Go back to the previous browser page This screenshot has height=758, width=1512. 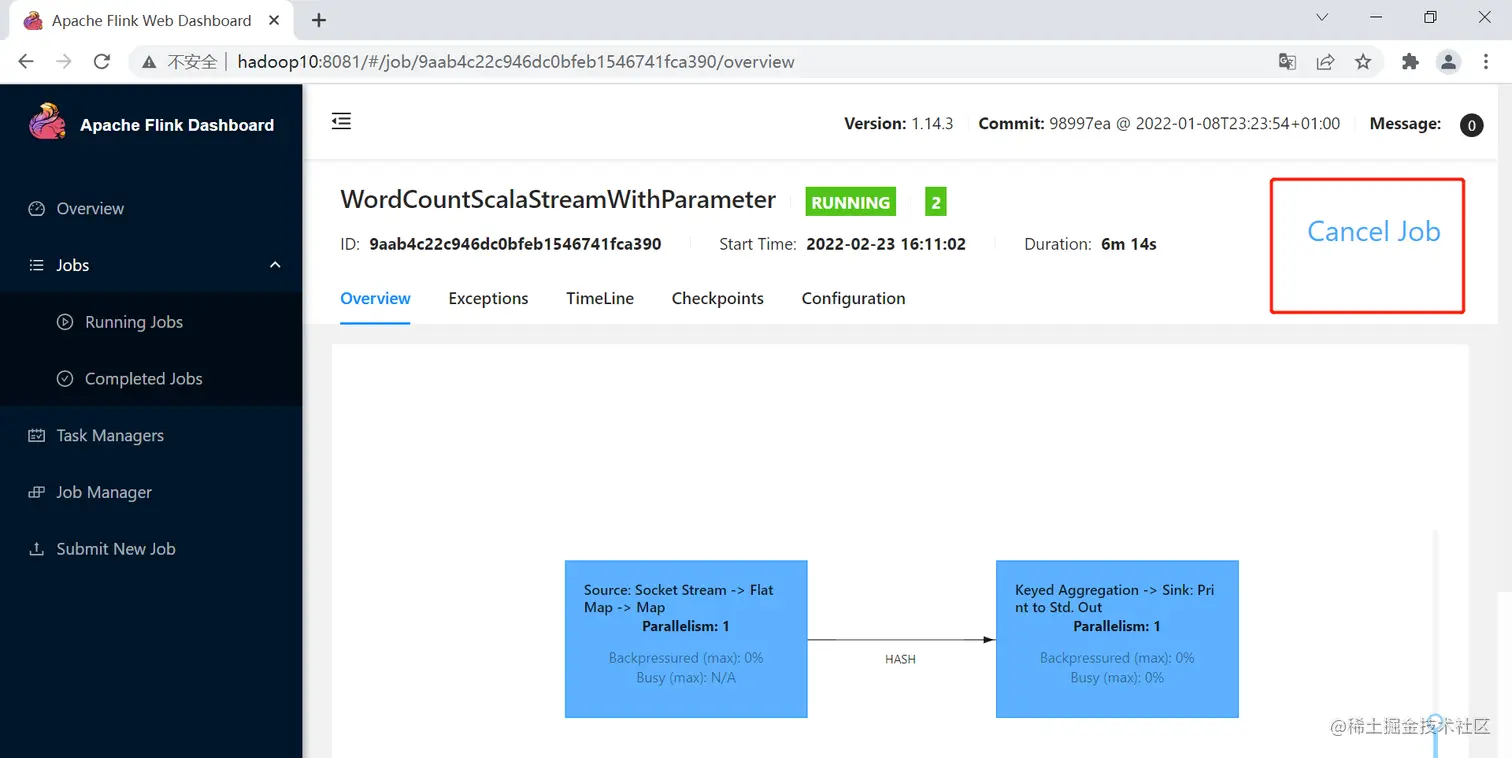coord(26,62)
